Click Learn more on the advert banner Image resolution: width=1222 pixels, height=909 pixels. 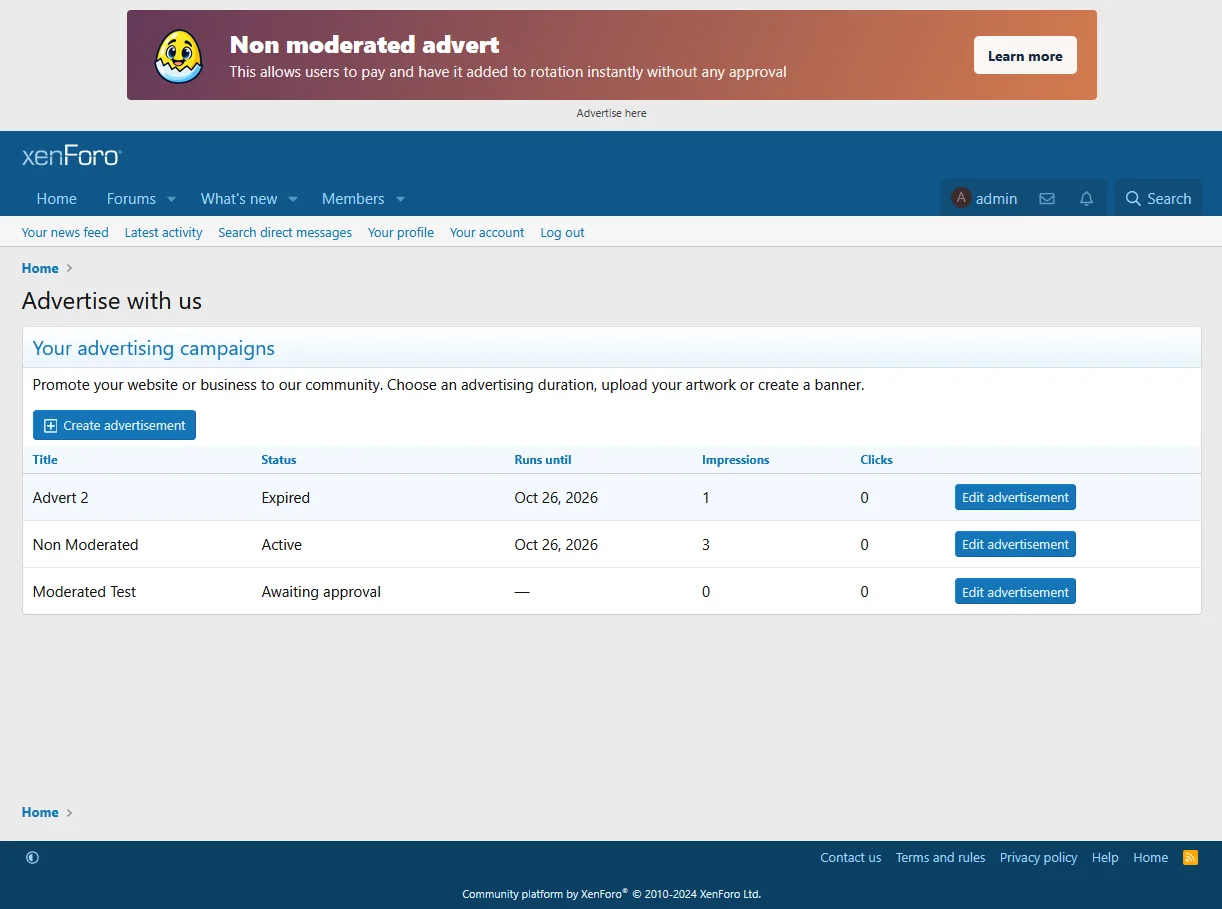click(x=1025, y=56)
